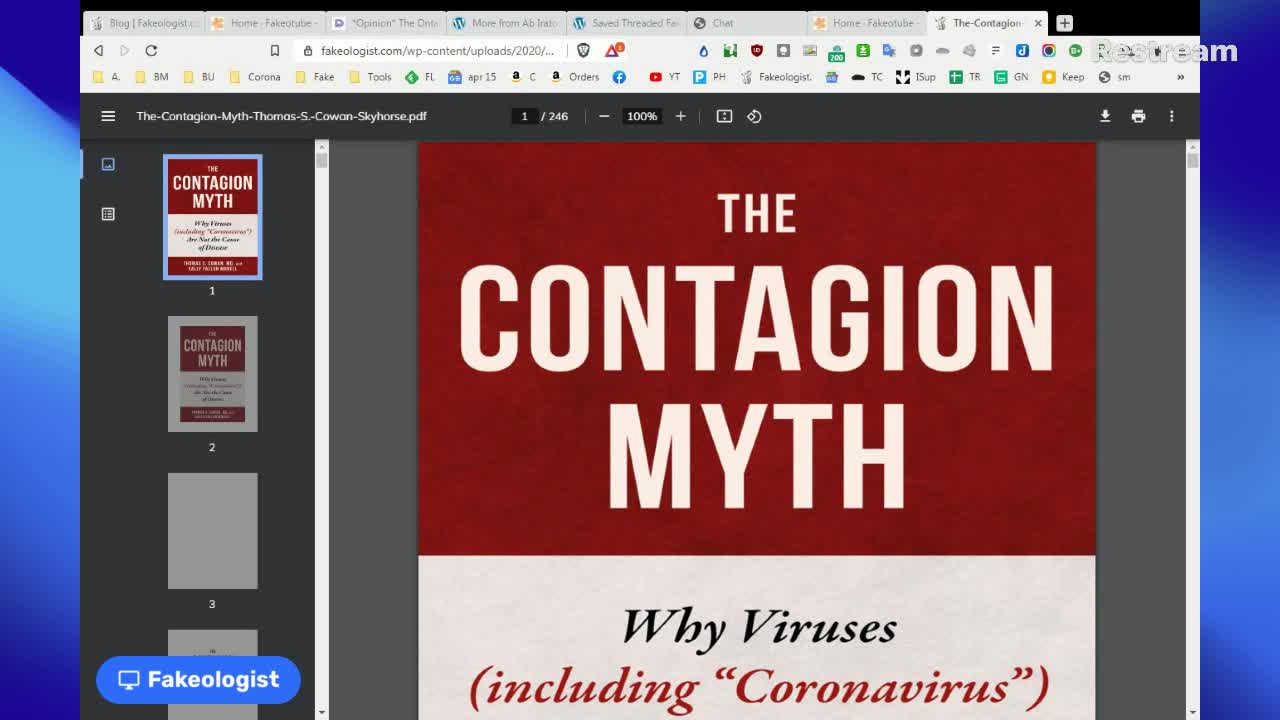
Task: Open the Orders Amazon bookmark
Action: (x=575, y=77)
